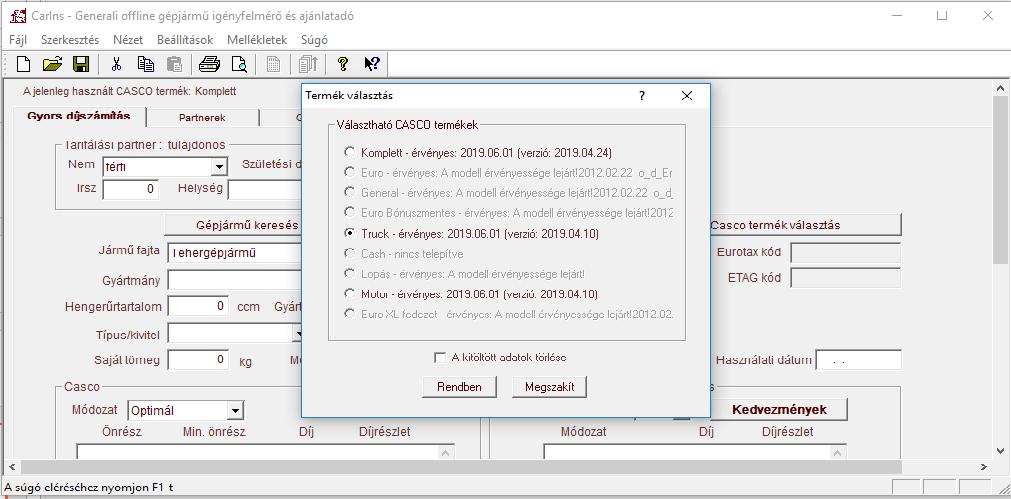
Task: Open the Mellékletek menu
Action: point(257,40)
